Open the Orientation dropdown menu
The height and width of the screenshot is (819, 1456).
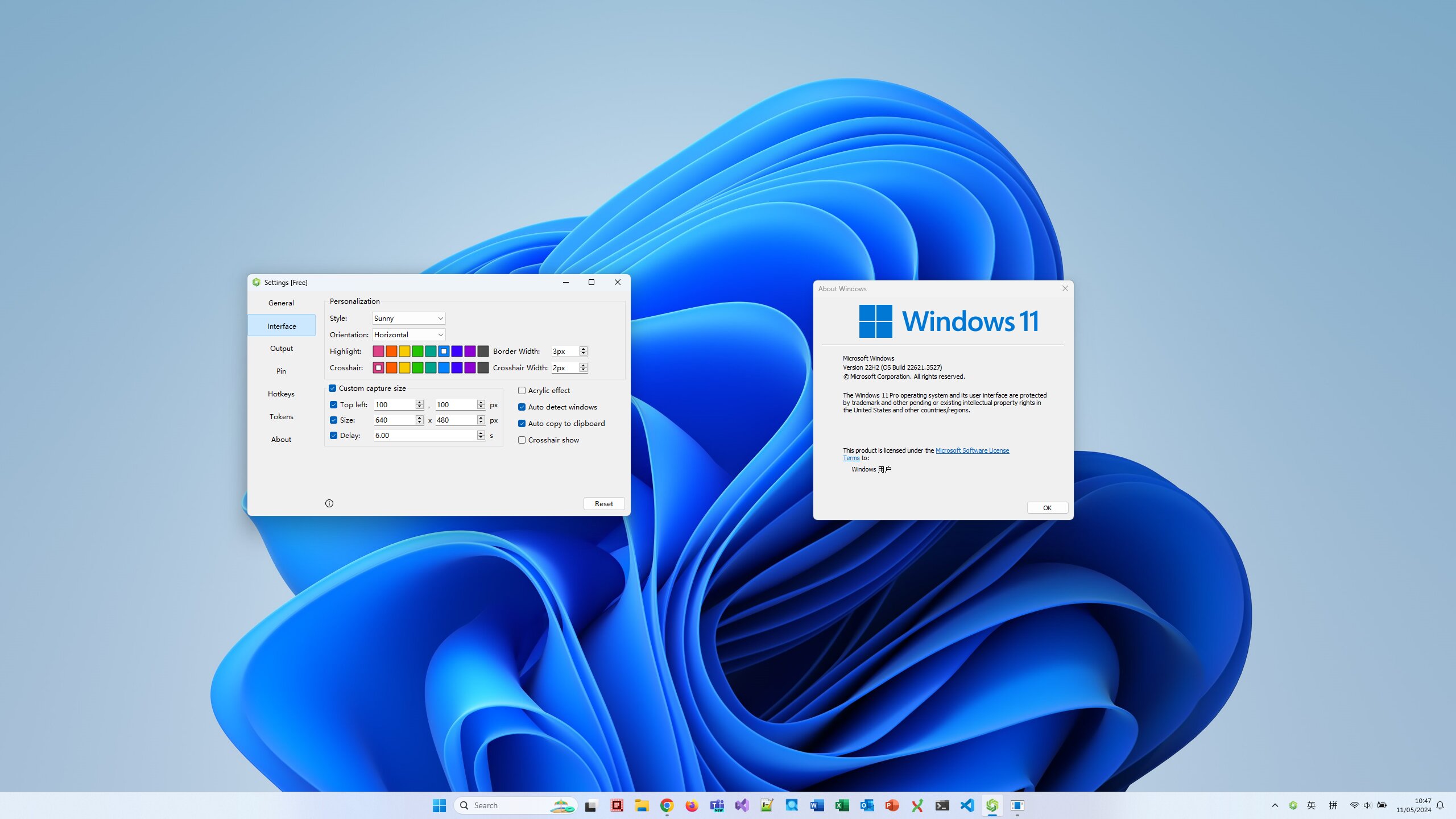point(407,334)
